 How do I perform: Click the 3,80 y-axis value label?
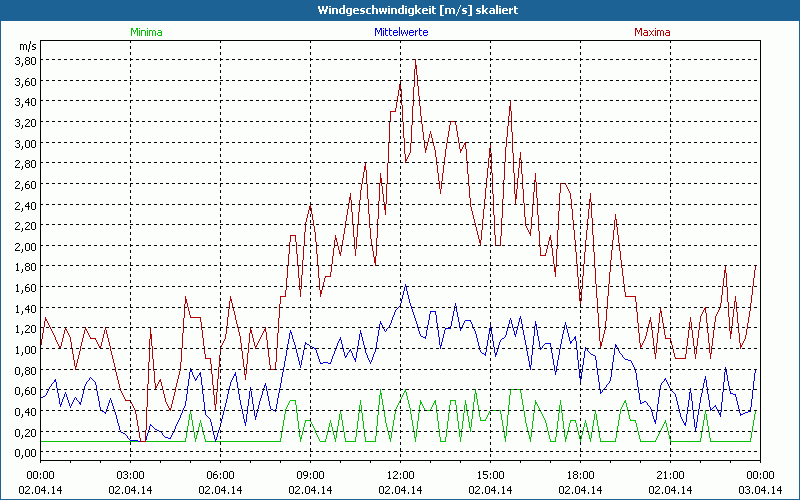click(x=25, y=60)
